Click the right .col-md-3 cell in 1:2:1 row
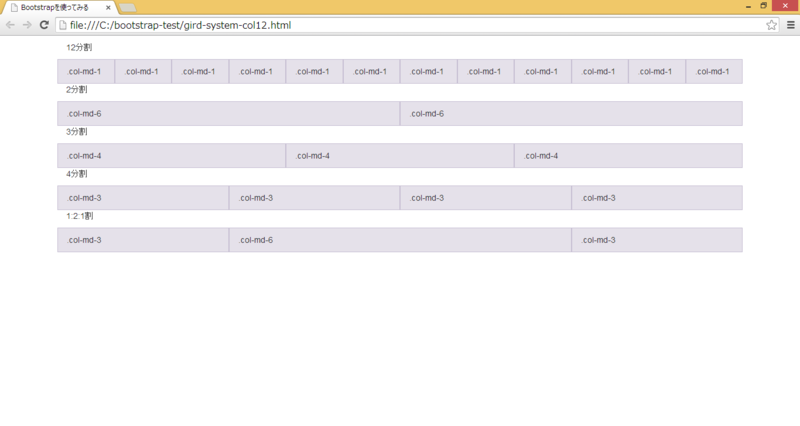Image resolution: width=800 pixels, height=426 pixels. (x=657, y=240)
